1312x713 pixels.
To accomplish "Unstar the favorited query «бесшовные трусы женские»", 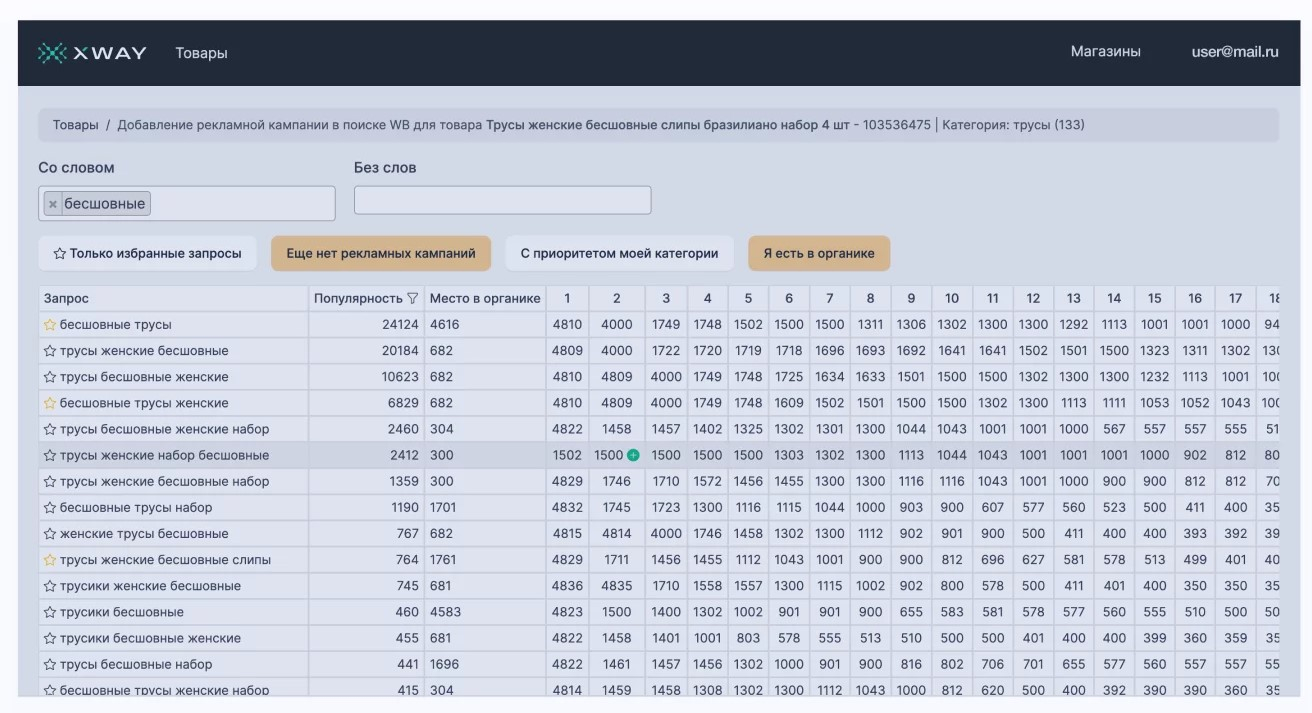I will 49,403.
